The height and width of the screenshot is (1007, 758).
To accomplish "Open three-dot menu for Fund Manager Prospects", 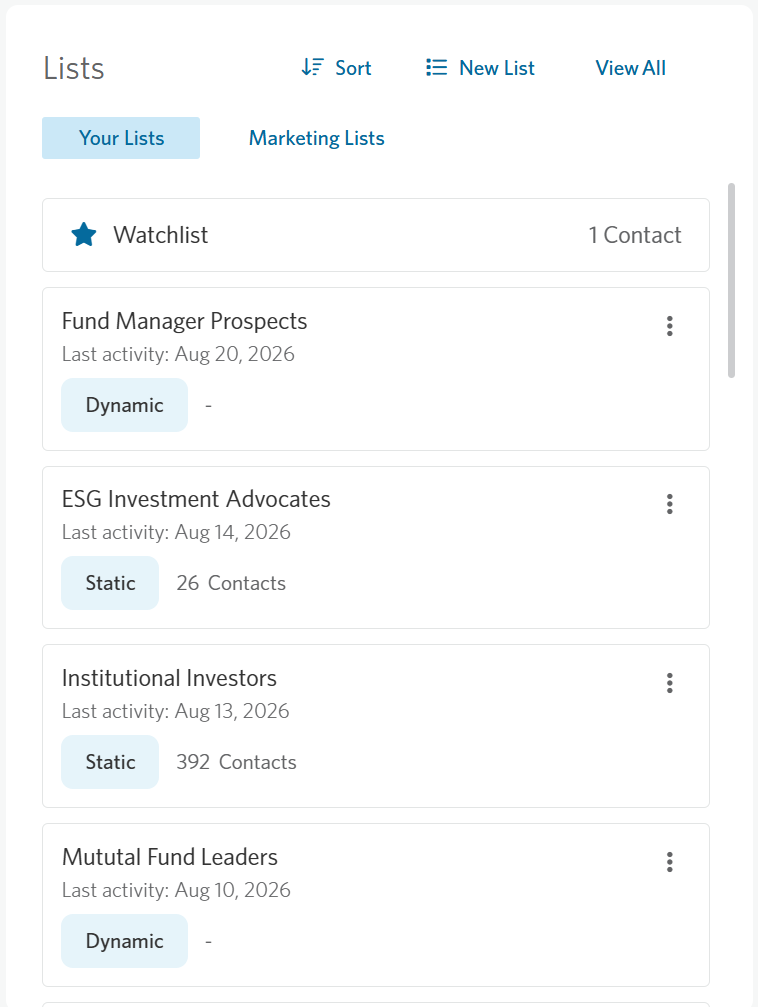I will tap(669, 326).
